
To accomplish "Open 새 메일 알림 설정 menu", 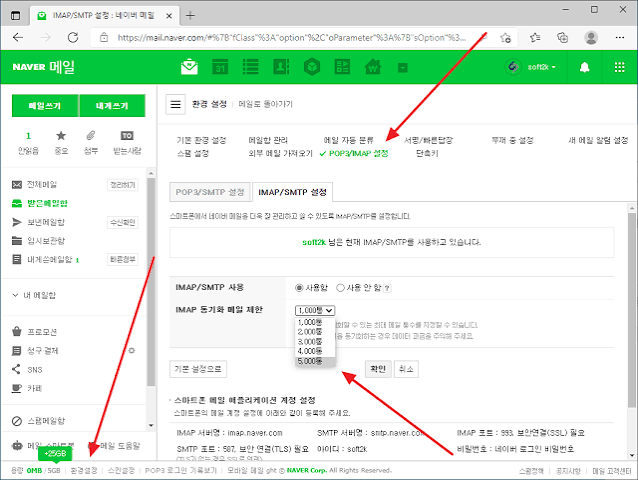I will (598, 140).
